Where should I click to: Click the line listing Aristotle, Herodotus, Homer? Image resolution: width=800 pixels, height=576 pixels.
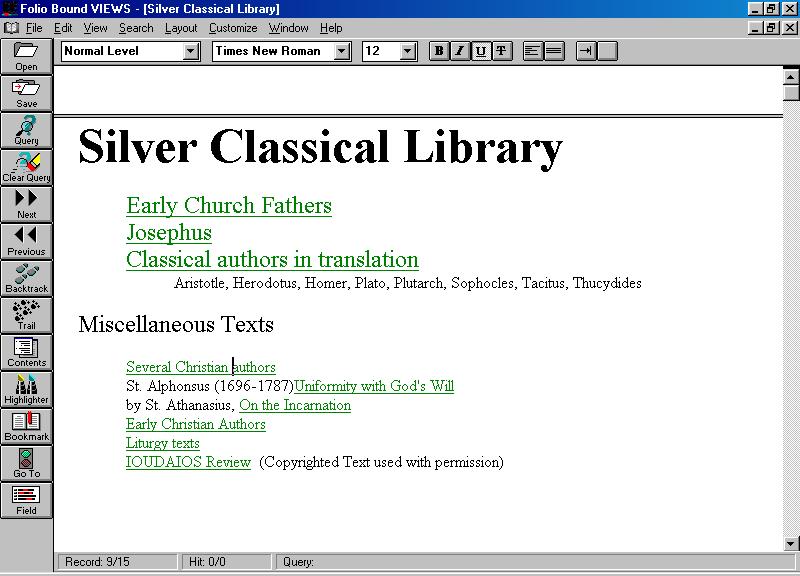coord(408,283)
